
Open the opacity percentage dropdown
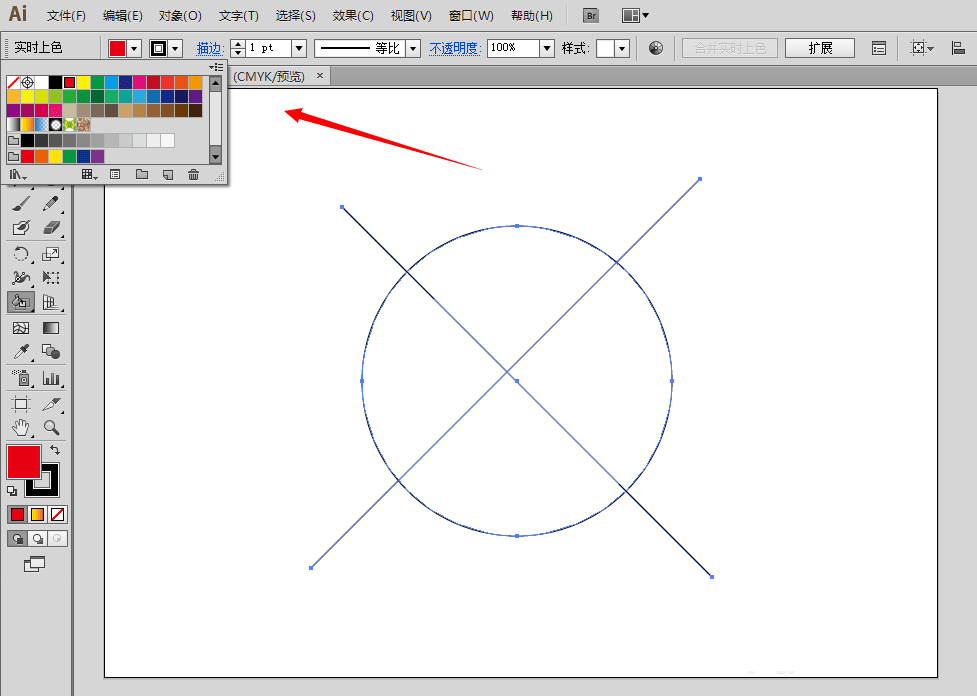(x=547, y=48)
